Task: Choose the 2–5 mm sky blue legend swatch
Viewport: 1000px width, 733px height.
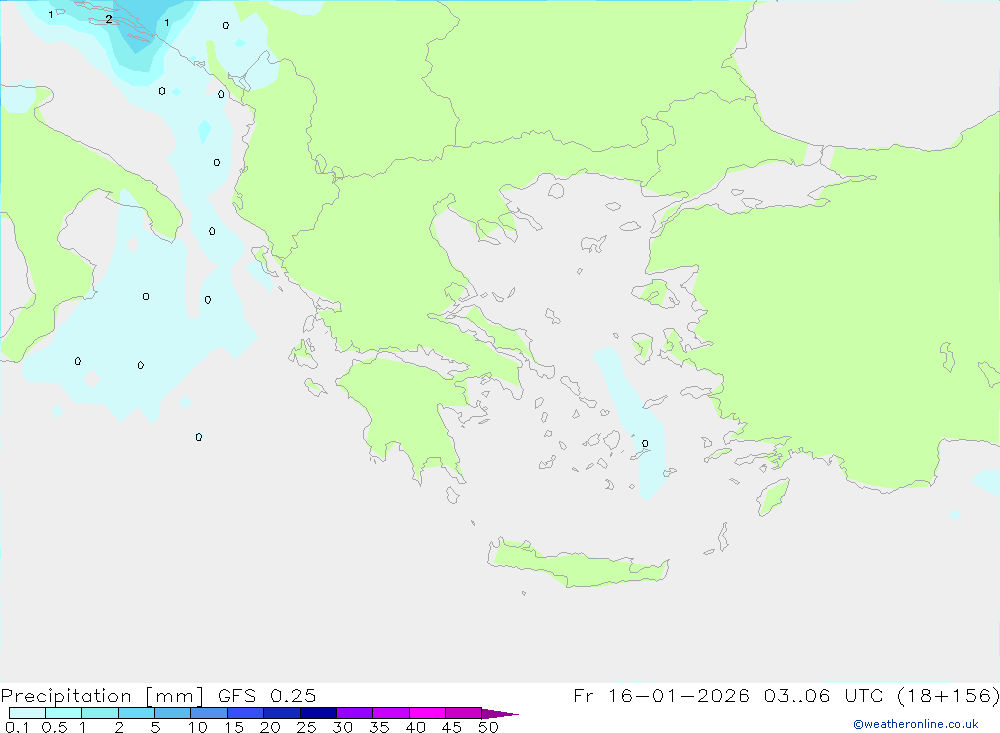Action: coord(136,713)
